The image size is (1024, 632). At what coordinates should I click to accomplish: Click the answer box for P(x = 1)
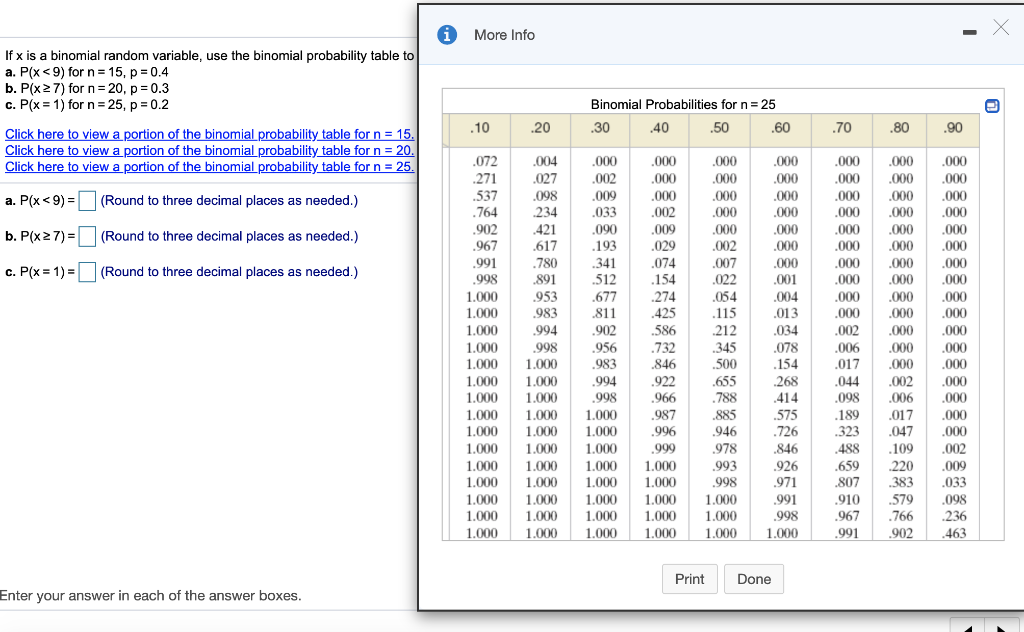[86, 271]
